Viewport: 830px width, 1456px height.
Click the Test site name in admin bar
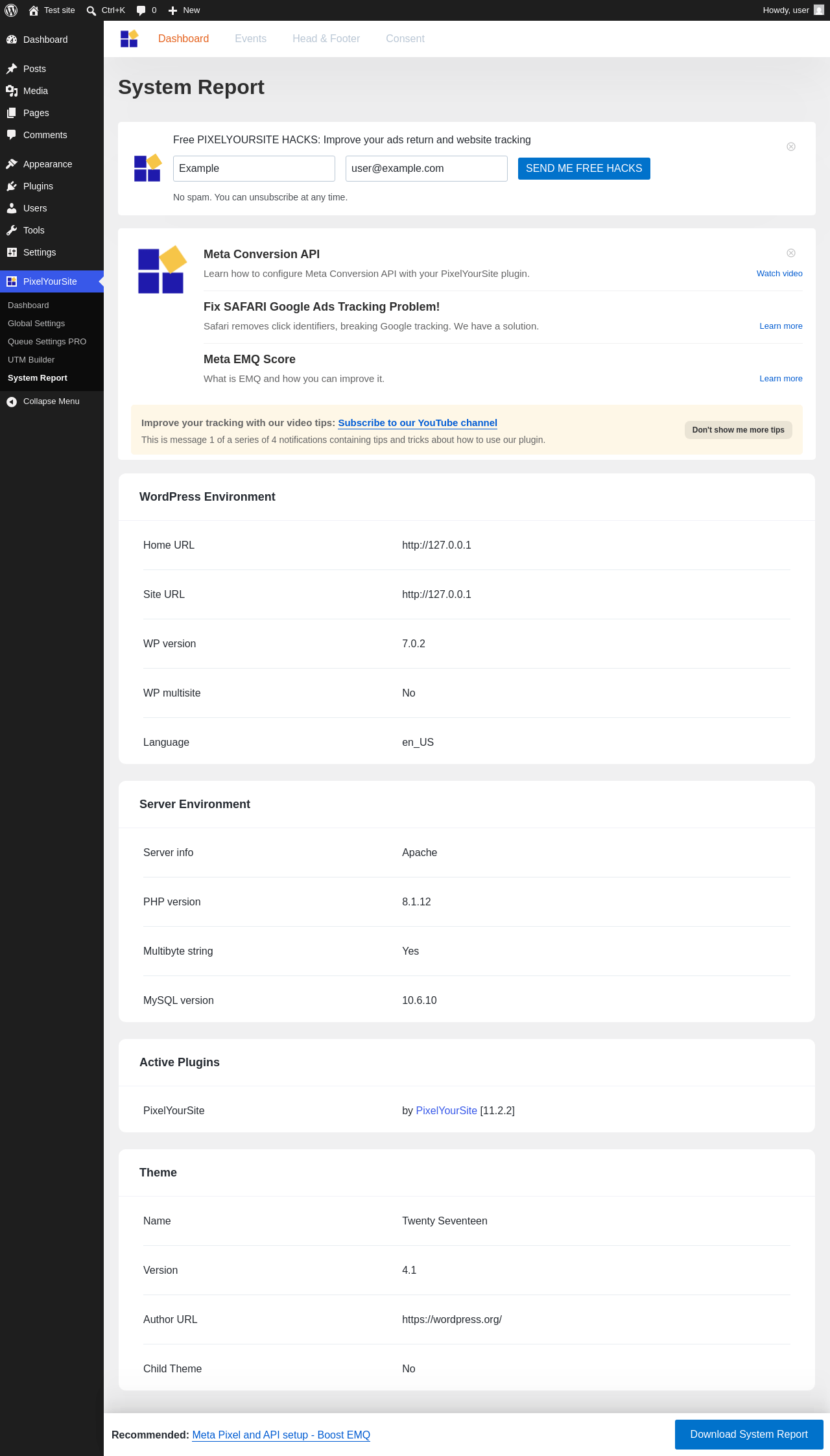pos(60,10)
